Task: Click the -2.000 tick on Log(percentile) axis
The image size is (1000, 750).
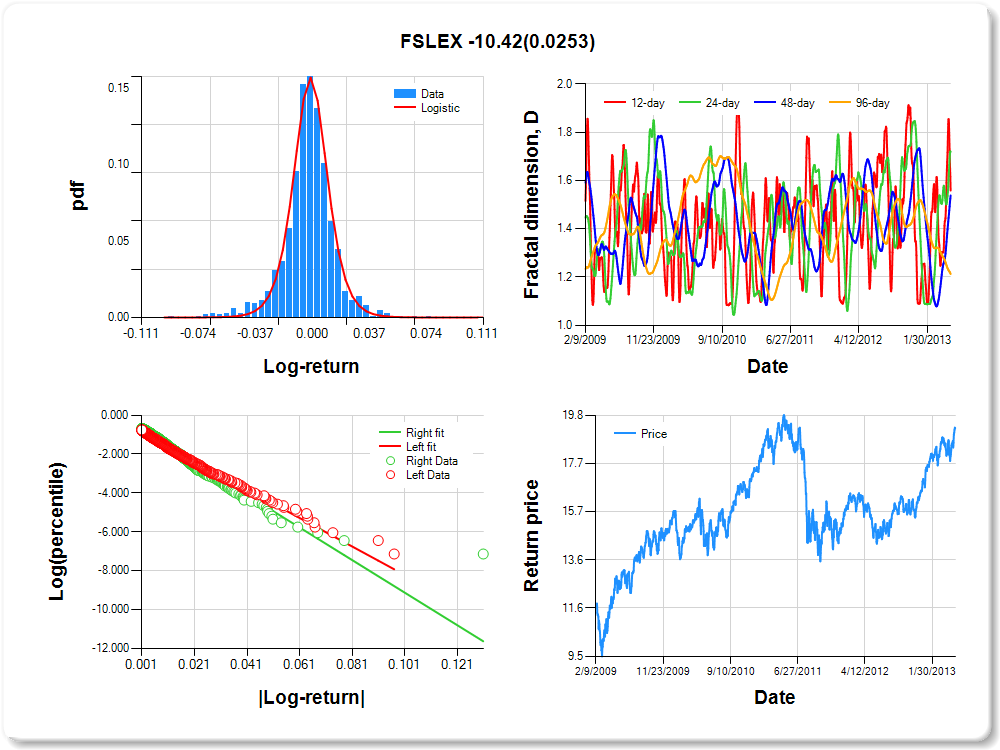Action: point(114,453)
